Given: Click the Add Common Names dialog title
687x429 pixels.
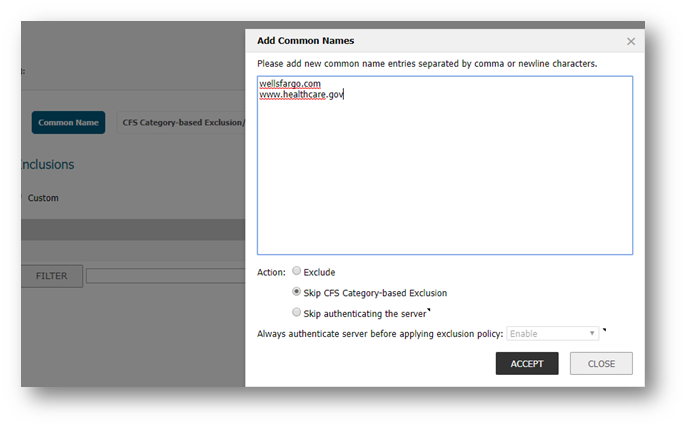Looking at the screenshot, I should [305, 41].
